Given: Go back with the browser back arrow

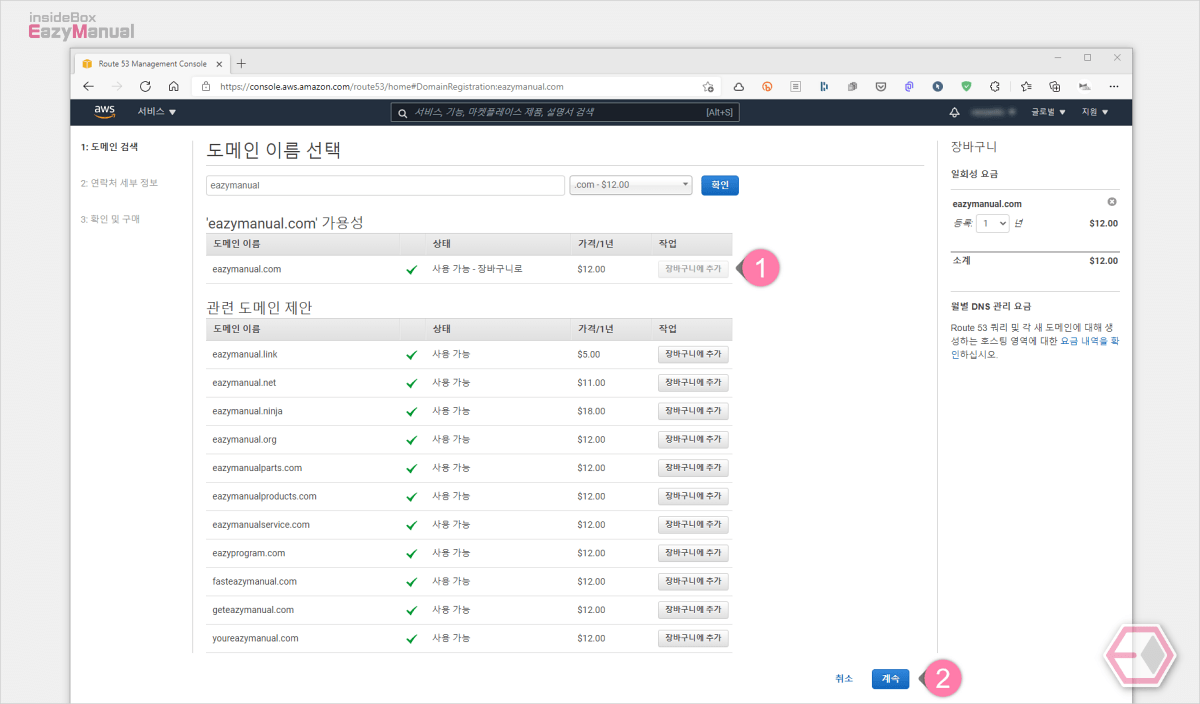Looking at the screenshot, I should click(x=88, y=86).
